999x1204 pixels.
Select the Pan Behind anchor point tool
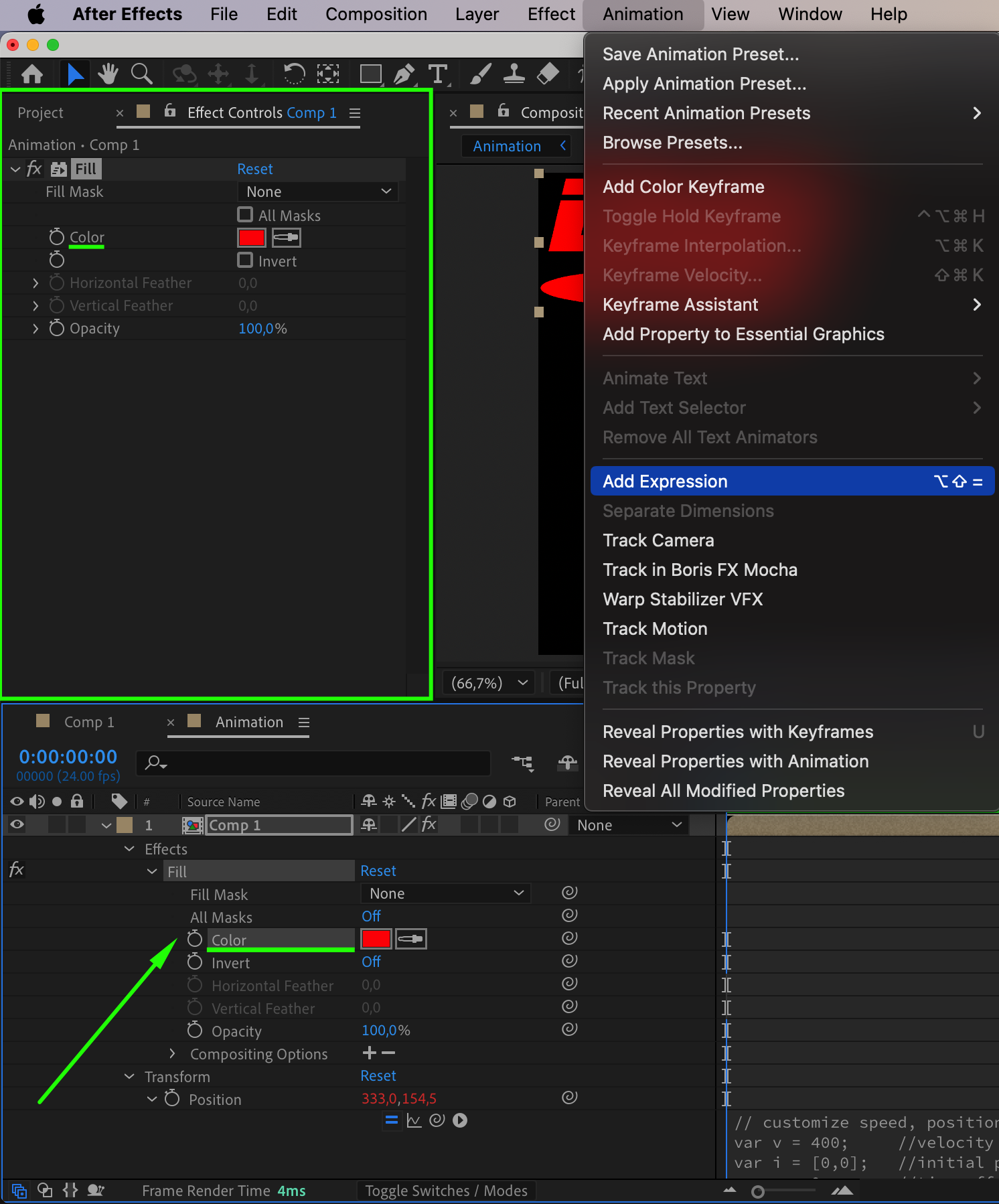coord(327,74)
